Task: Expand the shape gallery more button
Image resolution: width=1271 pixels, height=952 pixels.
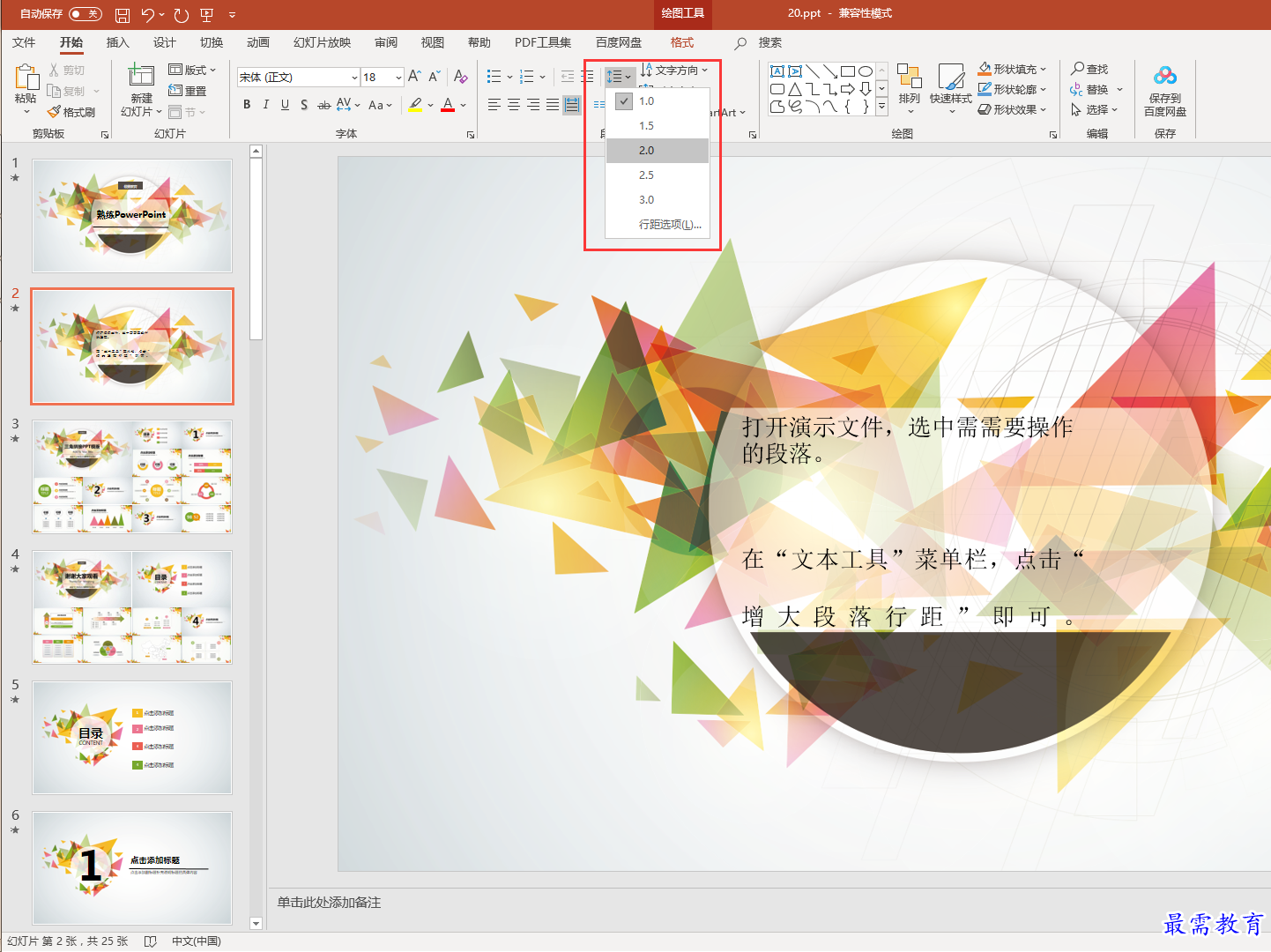Action: pos(881,107)
